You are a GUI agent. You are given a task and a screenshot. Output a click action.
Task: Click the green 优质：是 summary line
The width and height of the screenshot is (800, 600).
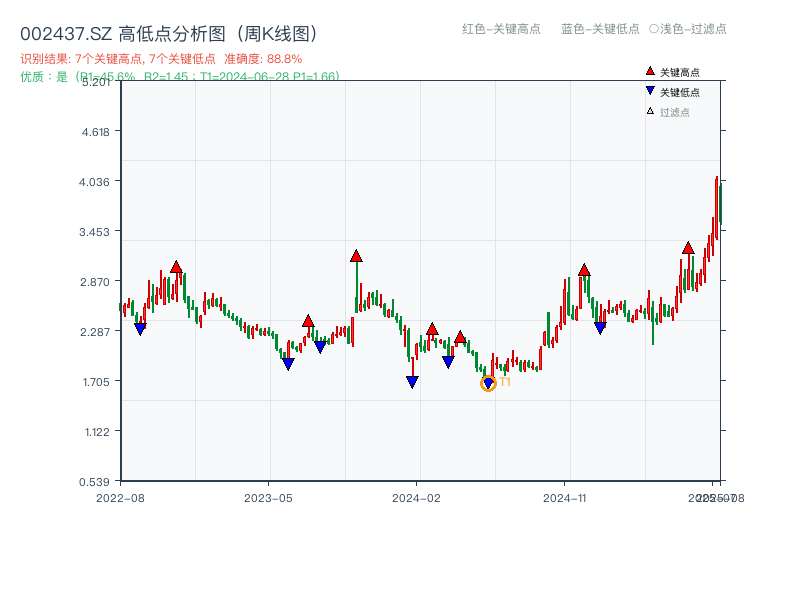point(180,77)
